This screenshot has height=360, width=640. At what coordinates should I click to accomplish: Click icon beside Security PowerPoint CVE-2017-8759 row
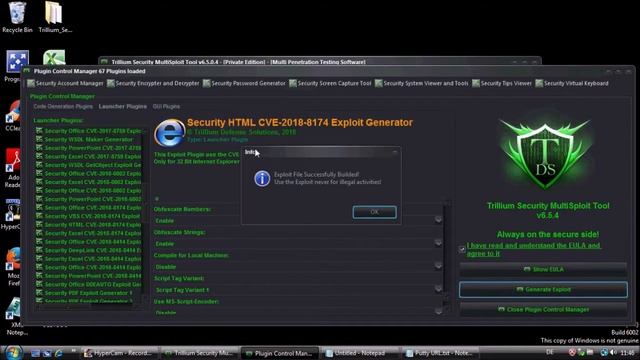[39, 148]
